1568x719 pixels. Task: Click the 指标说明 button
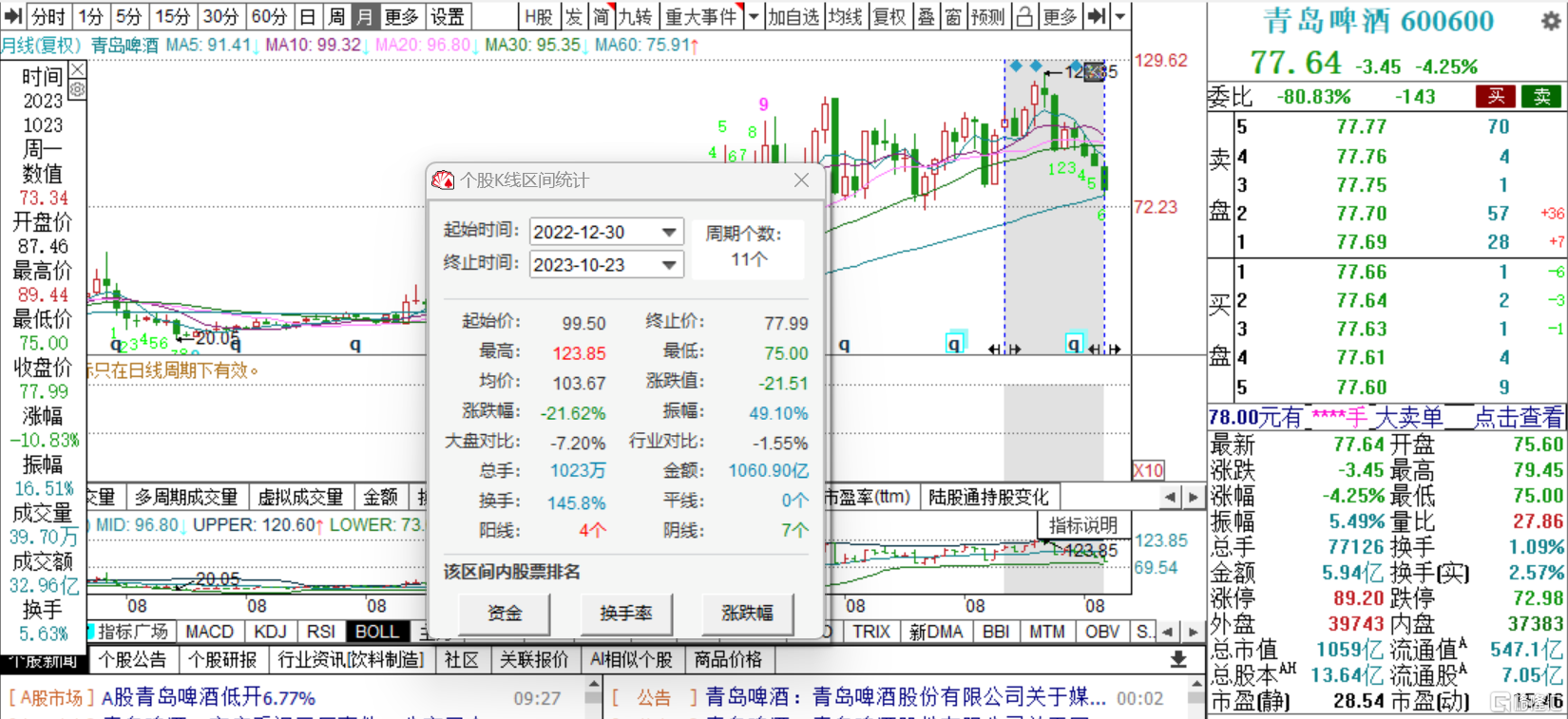pos(1082,524)
